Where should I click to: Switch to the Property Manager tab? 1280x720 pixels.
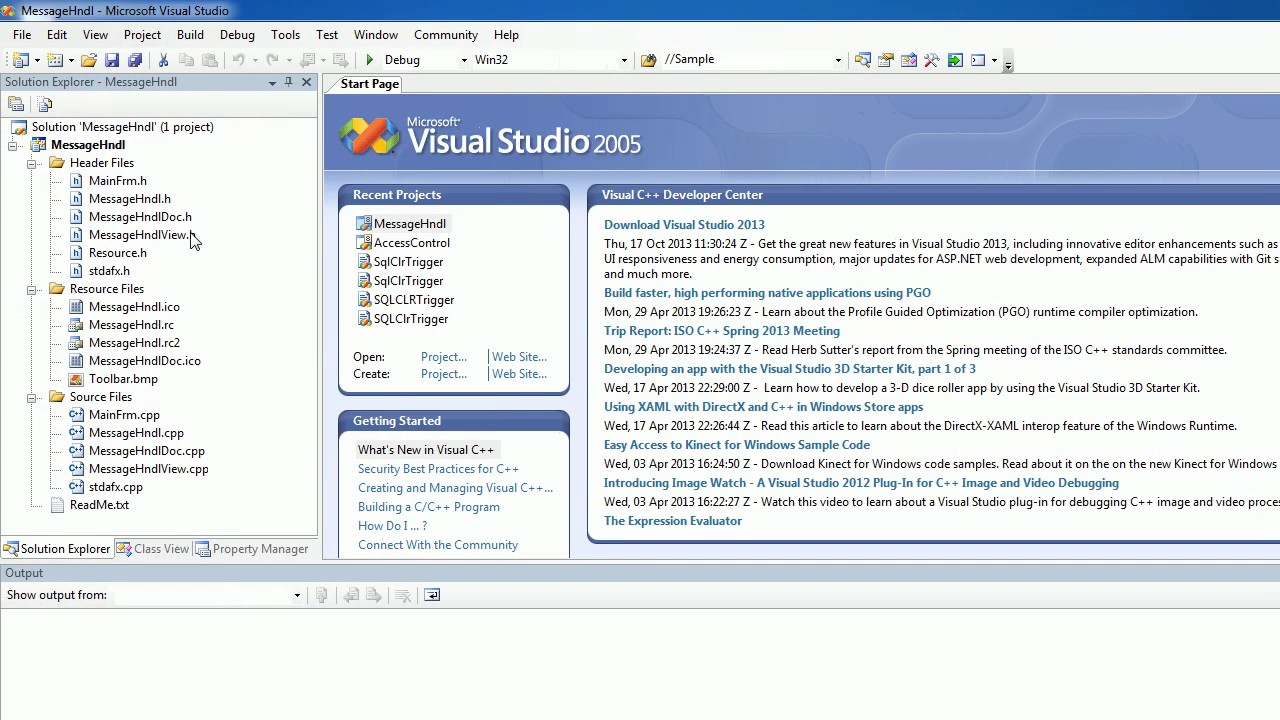coord(252,549)
